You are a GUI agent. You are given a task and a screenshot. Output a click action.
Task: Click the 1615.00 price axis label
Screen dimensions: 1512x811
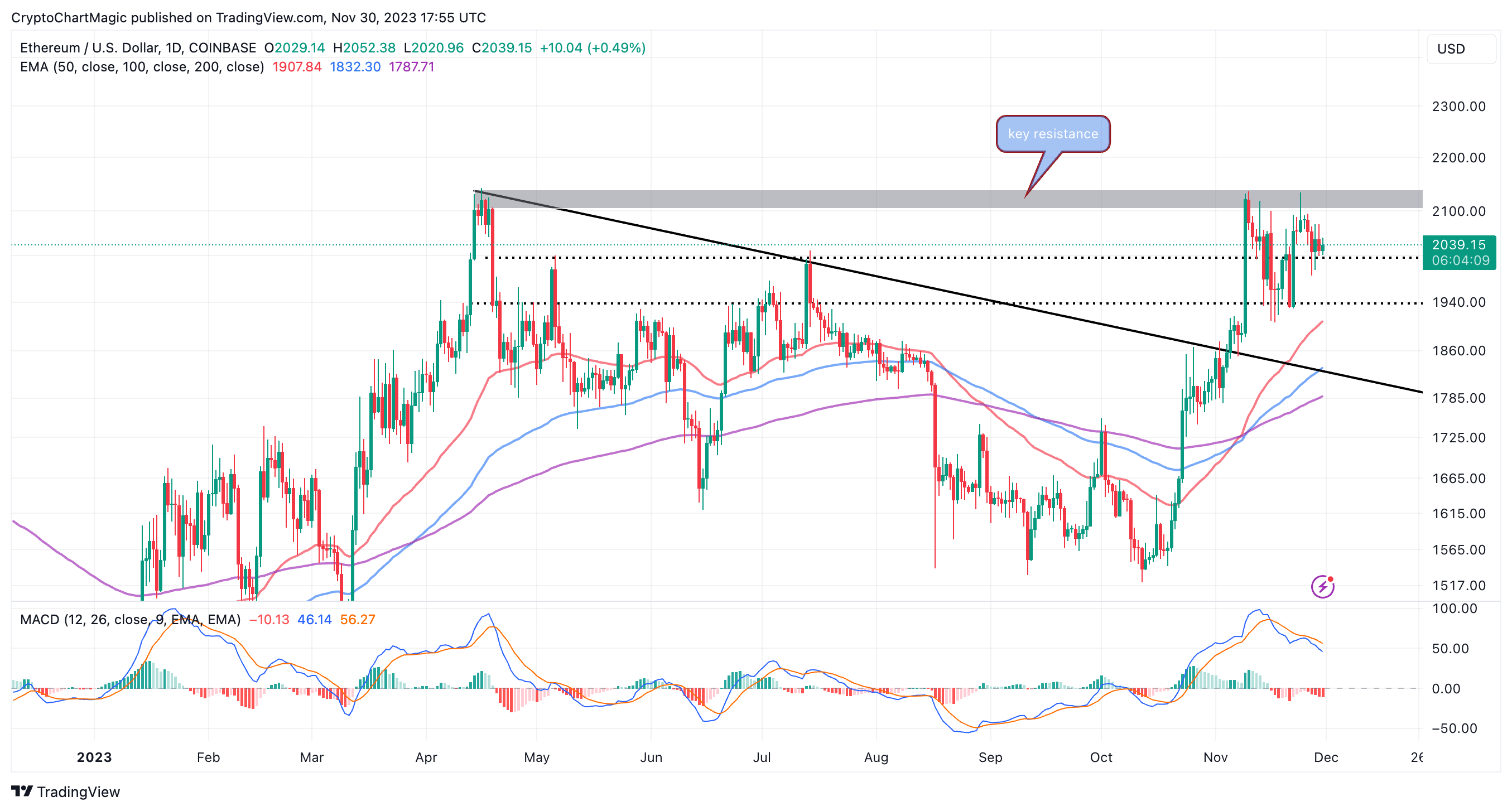tap(1458, 513)
